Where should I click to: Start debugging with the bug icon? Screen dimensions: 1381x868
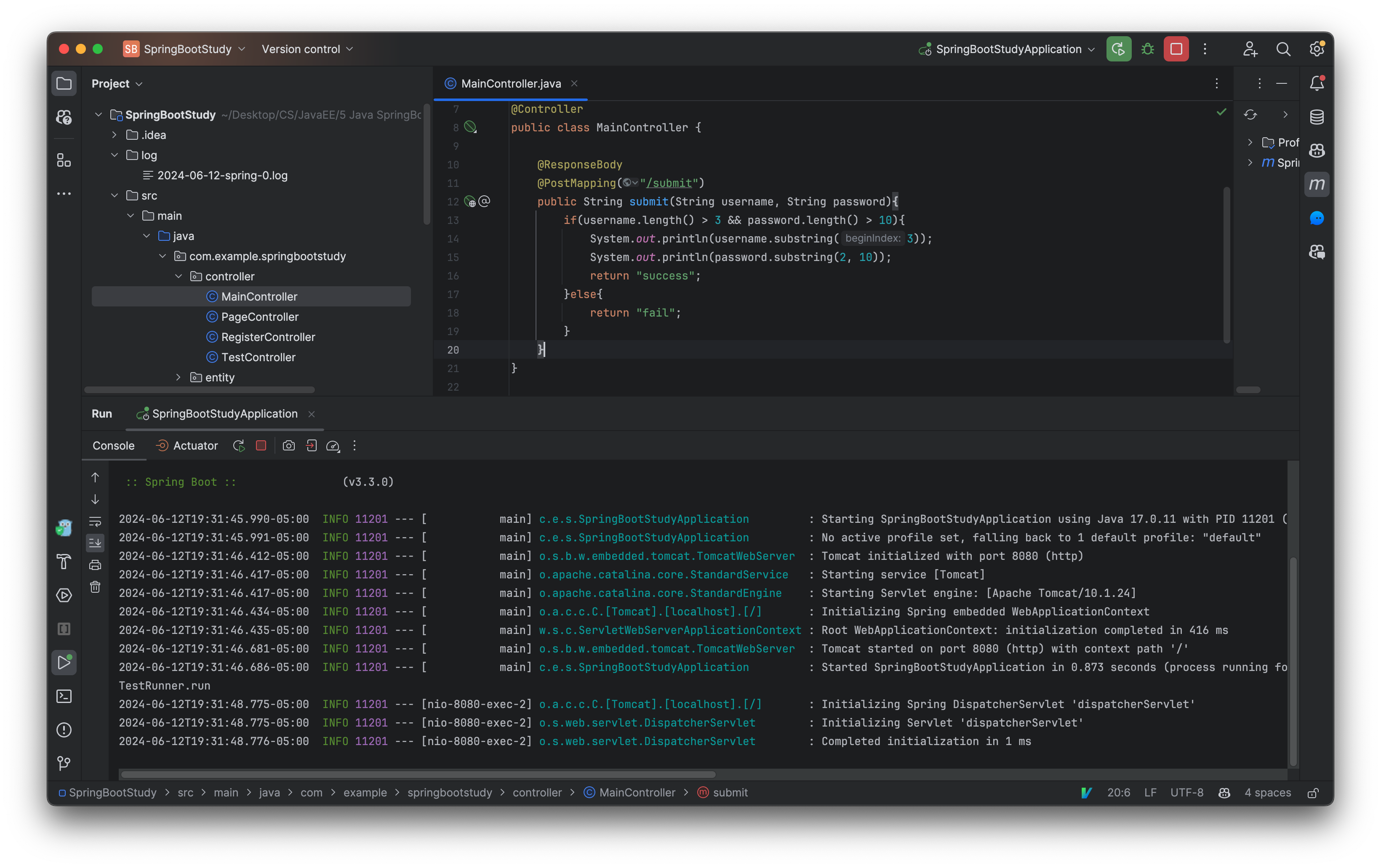(1147, 49)
